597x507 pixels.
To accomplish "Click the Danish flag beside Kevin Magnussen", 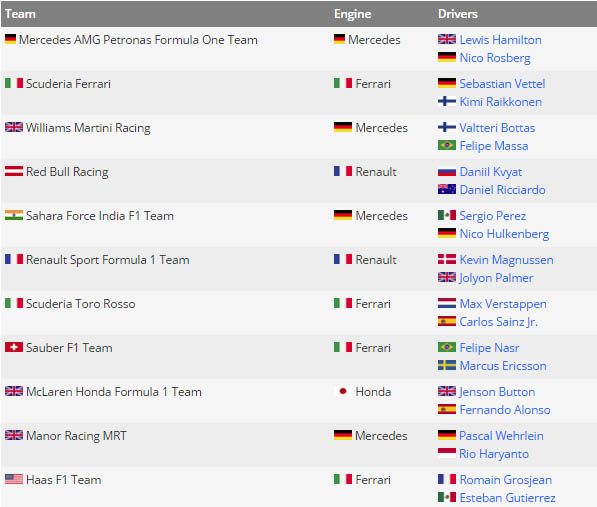I will 447,259.
